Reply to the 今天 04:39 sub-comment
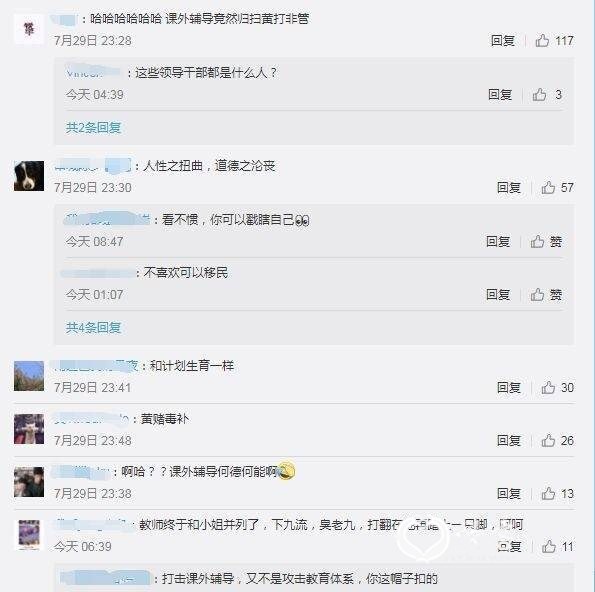Screen dimensions: 595x592 coord(500,94)
